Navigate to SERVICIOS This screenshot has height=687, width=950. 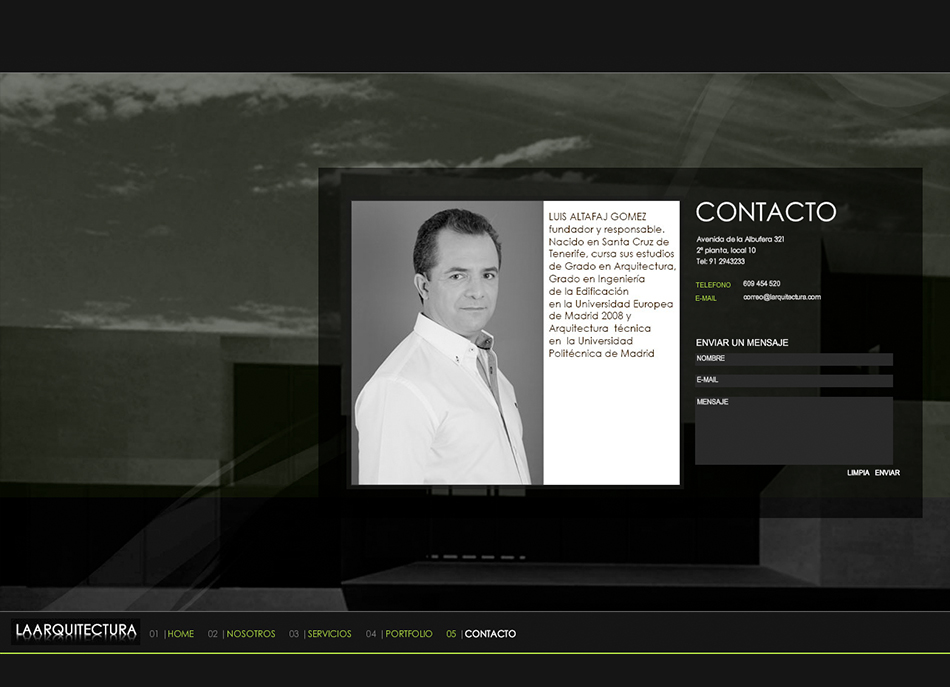(x=329, y=634)
